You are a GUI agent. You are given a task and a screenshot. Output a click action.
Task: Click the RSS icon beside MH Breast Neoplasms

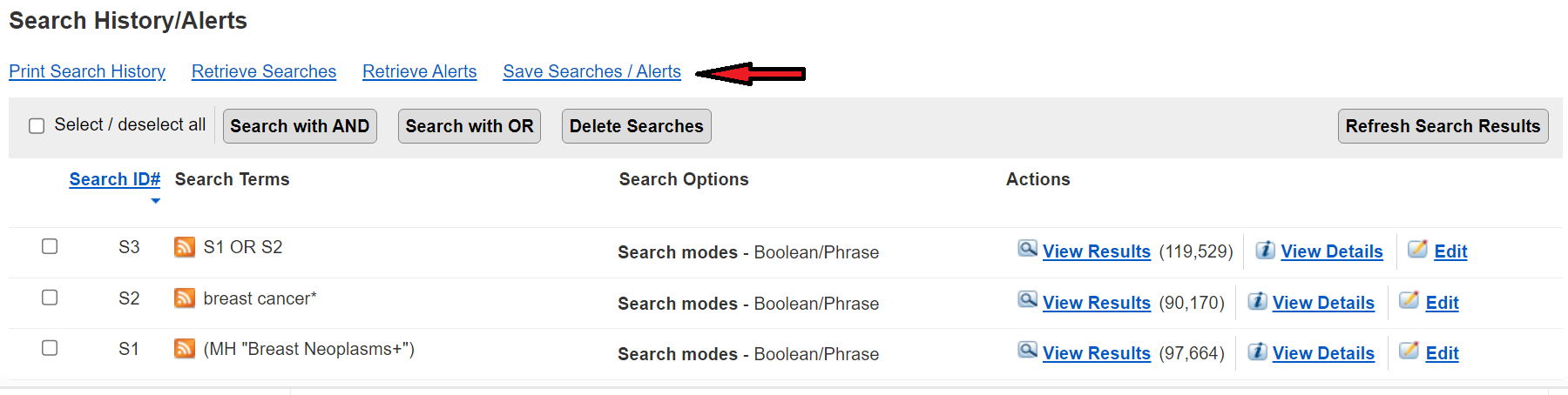(185, 349)
